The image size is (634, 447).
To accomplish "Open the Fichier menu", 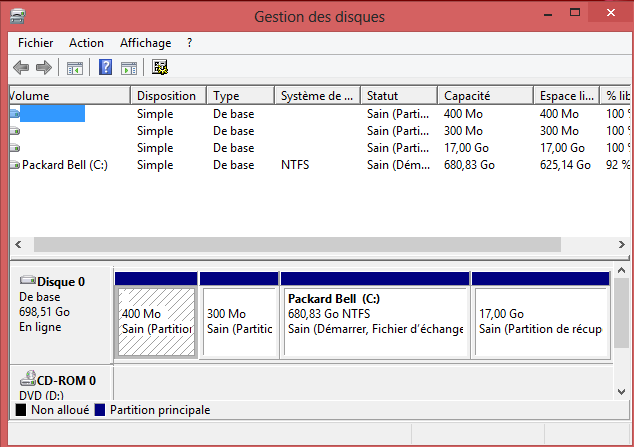I will (36, 43).
